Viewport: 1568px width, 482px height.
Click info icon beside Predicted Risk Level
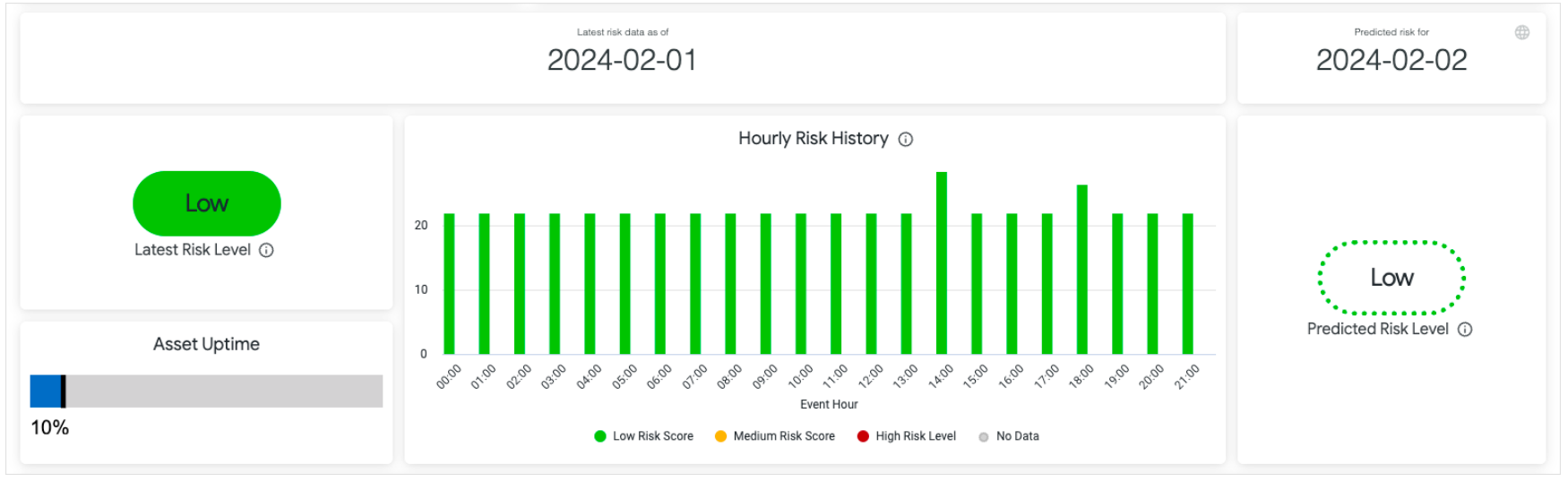[1465, 329]
